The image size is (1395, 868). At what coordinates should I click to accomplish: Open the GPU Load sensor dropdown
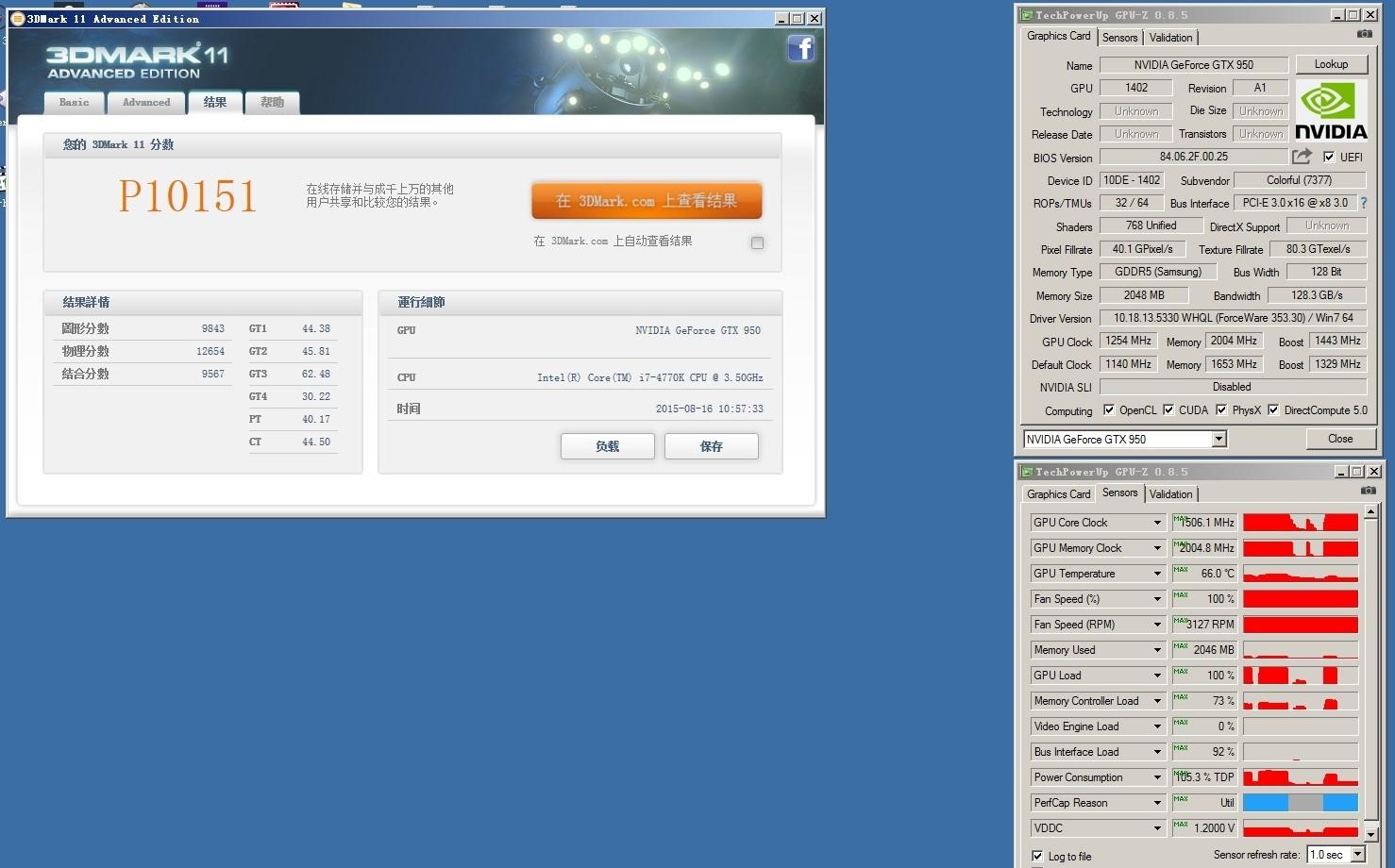[1157, 676]
